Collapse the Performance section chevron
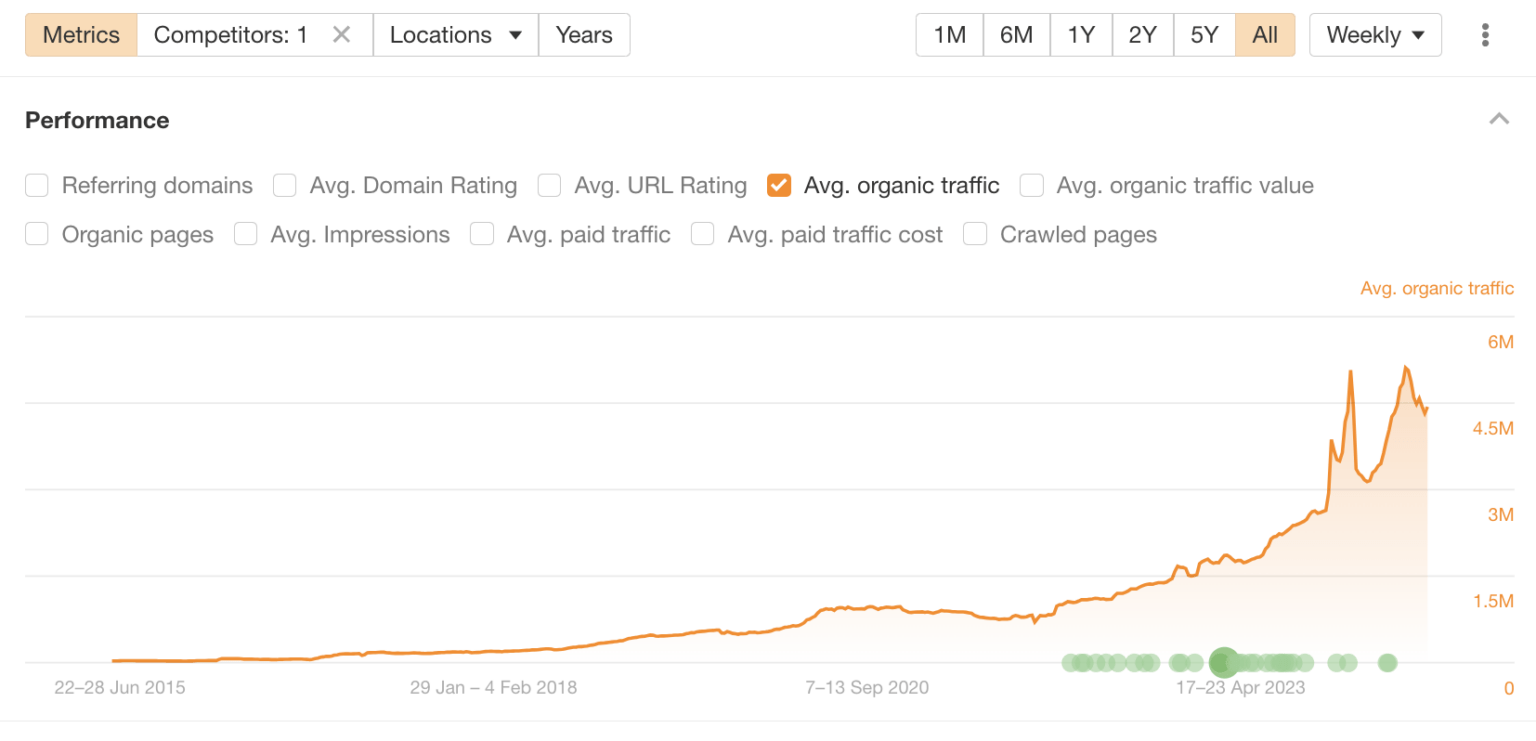This screenshot has width=1536, height=741. click(x=1499, y=118)
